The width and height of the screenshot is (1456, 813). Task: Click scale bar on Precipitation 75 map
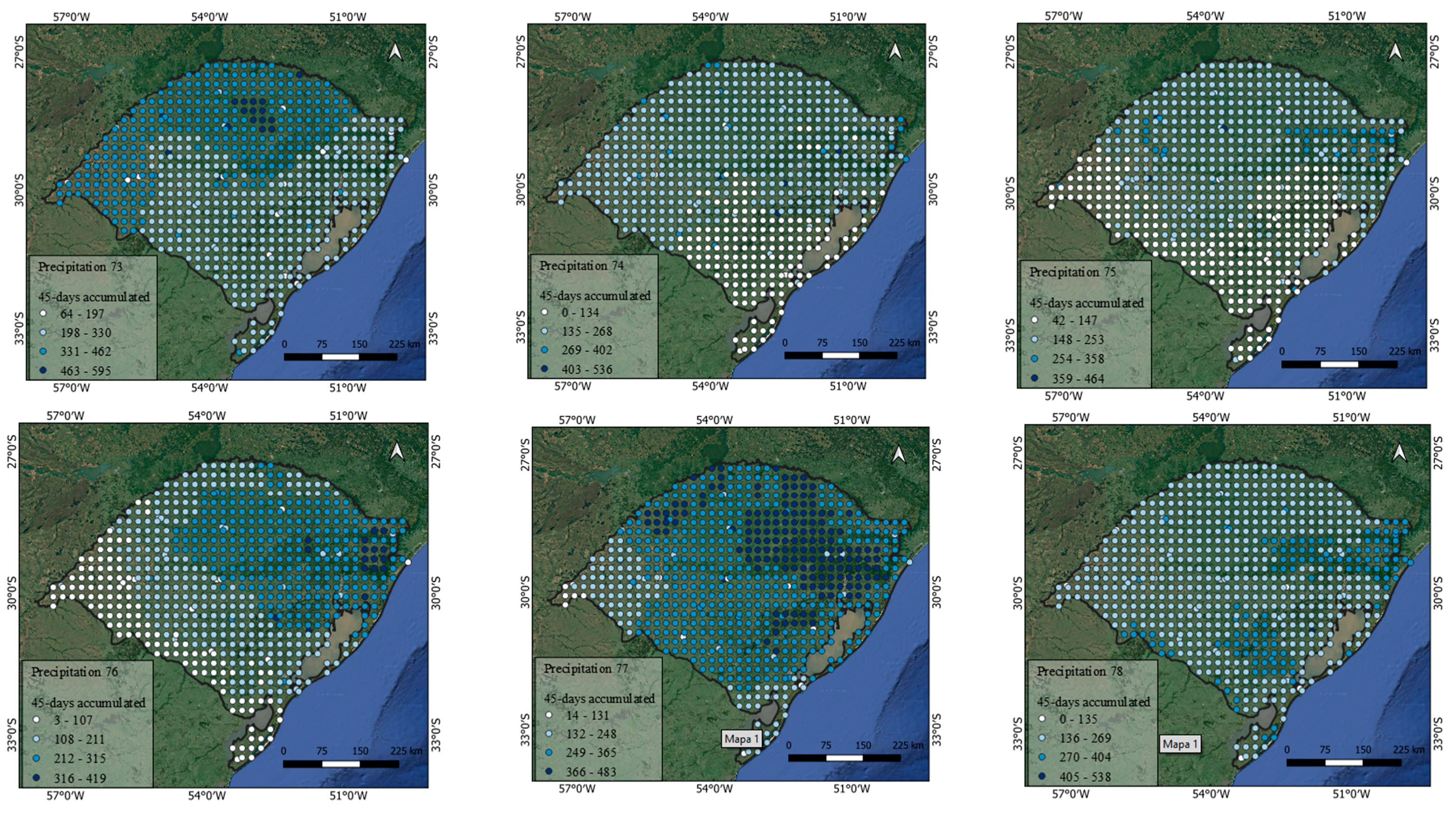(x=1339, y=364)
